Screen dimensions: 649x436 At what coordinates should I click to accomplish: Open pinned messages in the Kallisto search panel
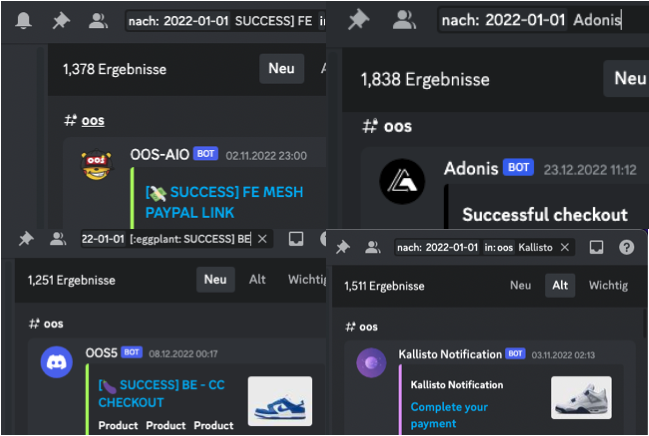point(343,247)
